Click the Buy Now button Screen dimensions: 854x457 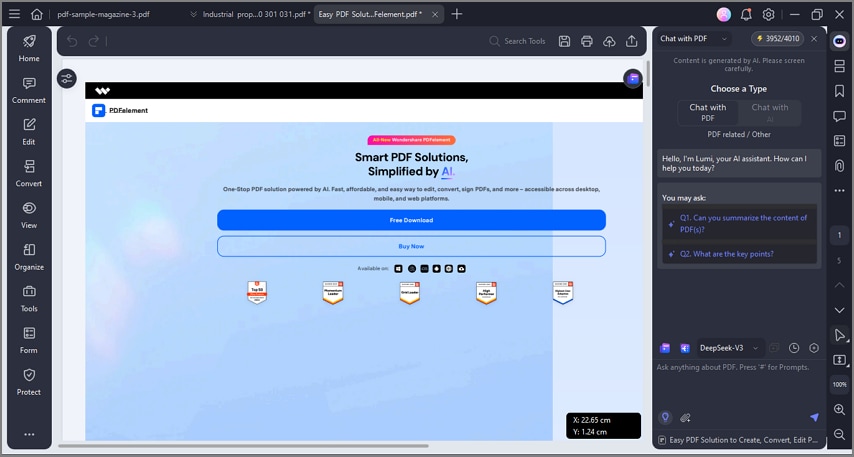[x=411, y=246]
